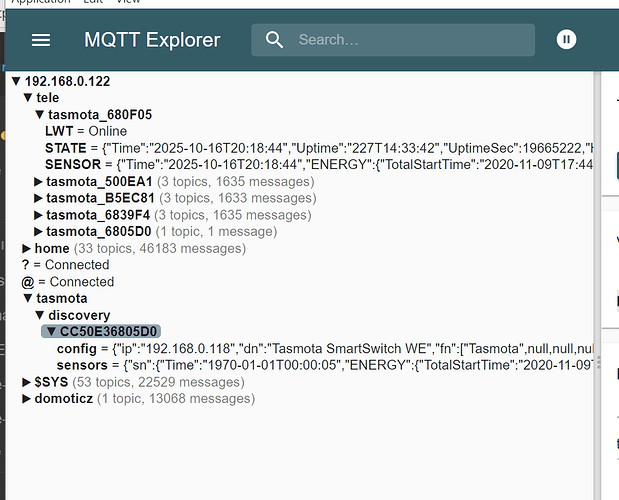Expand the tasmota_B5EC81 topic
This screenshot has height=500, width=619.
pyautogui.click(x=39, y=198)
